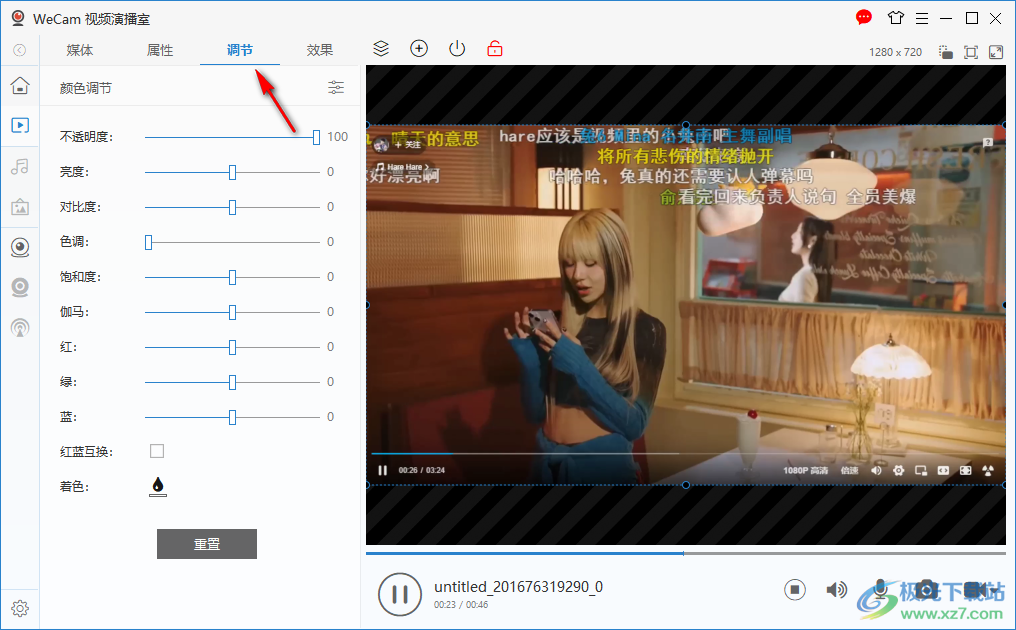Open the picture sidebar section

point(20,207)
